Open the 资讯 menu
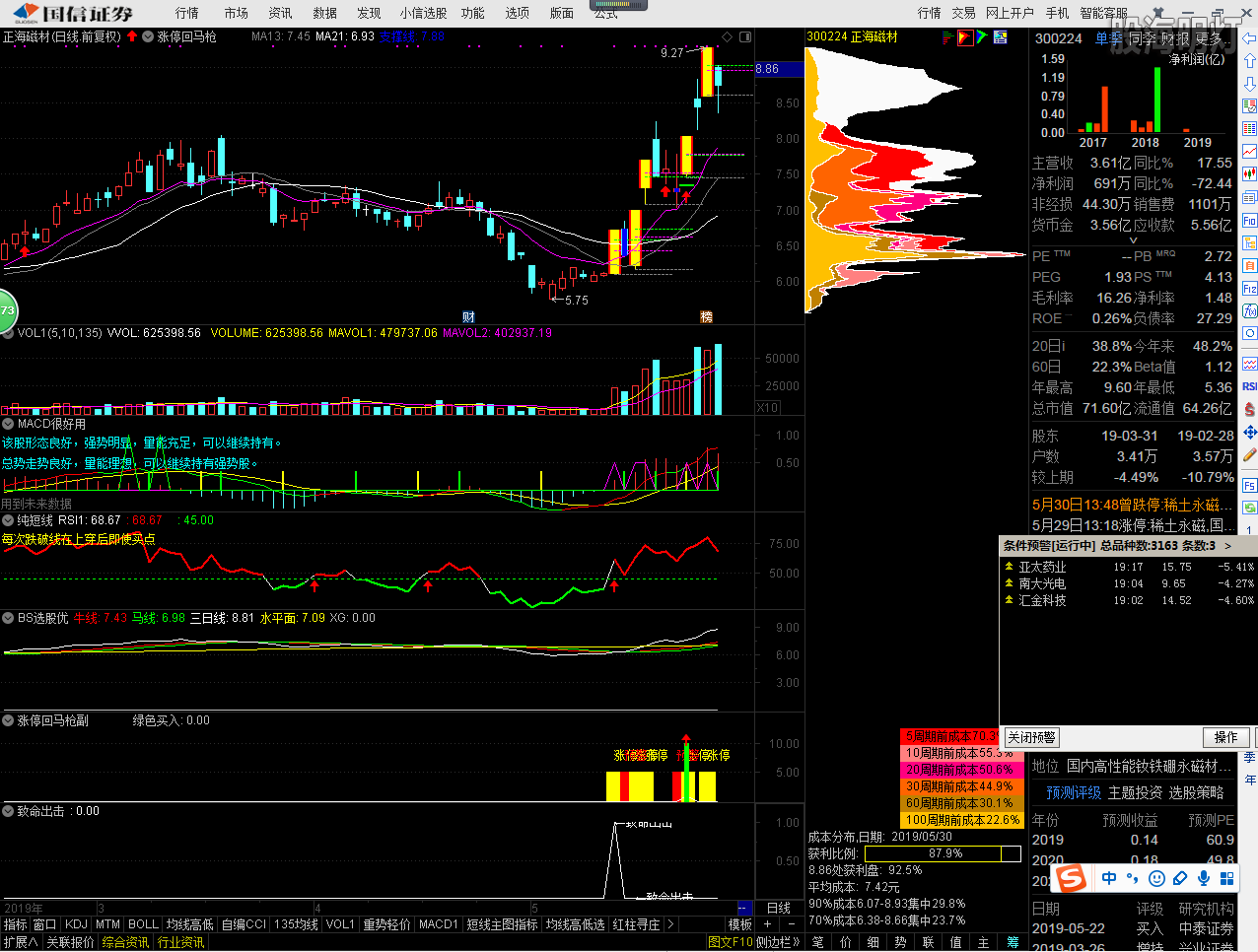The width and height of the screenshot is (1258, 952). (280, 13)
